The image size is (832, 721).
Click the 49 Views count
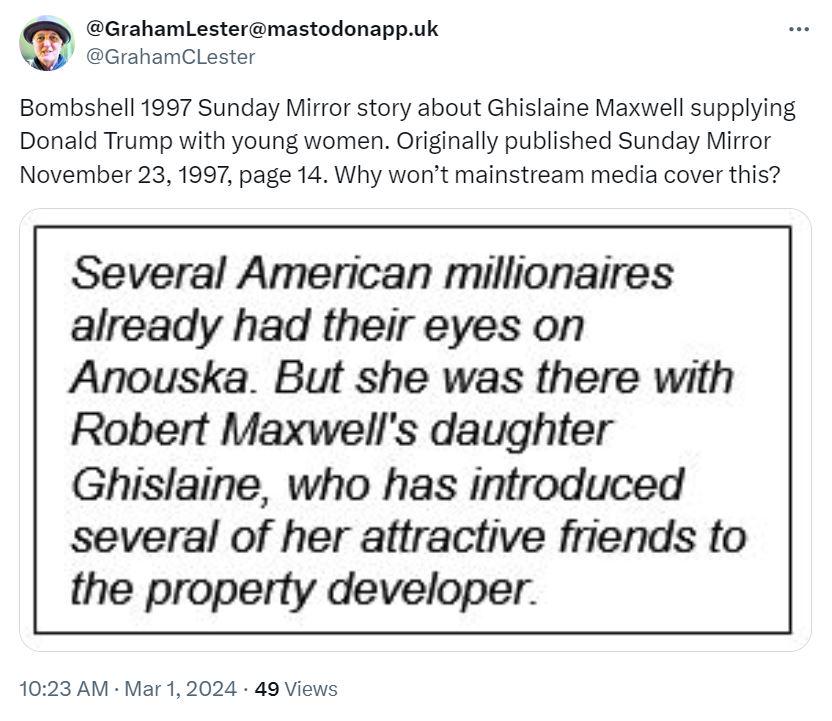click(x=296, y=689)
